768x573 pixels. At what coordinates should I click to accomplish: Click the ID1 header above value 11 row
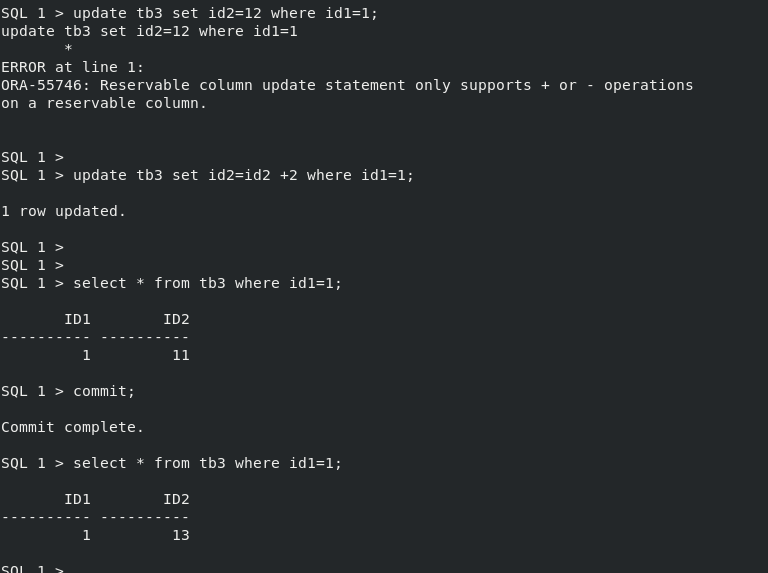77,319
